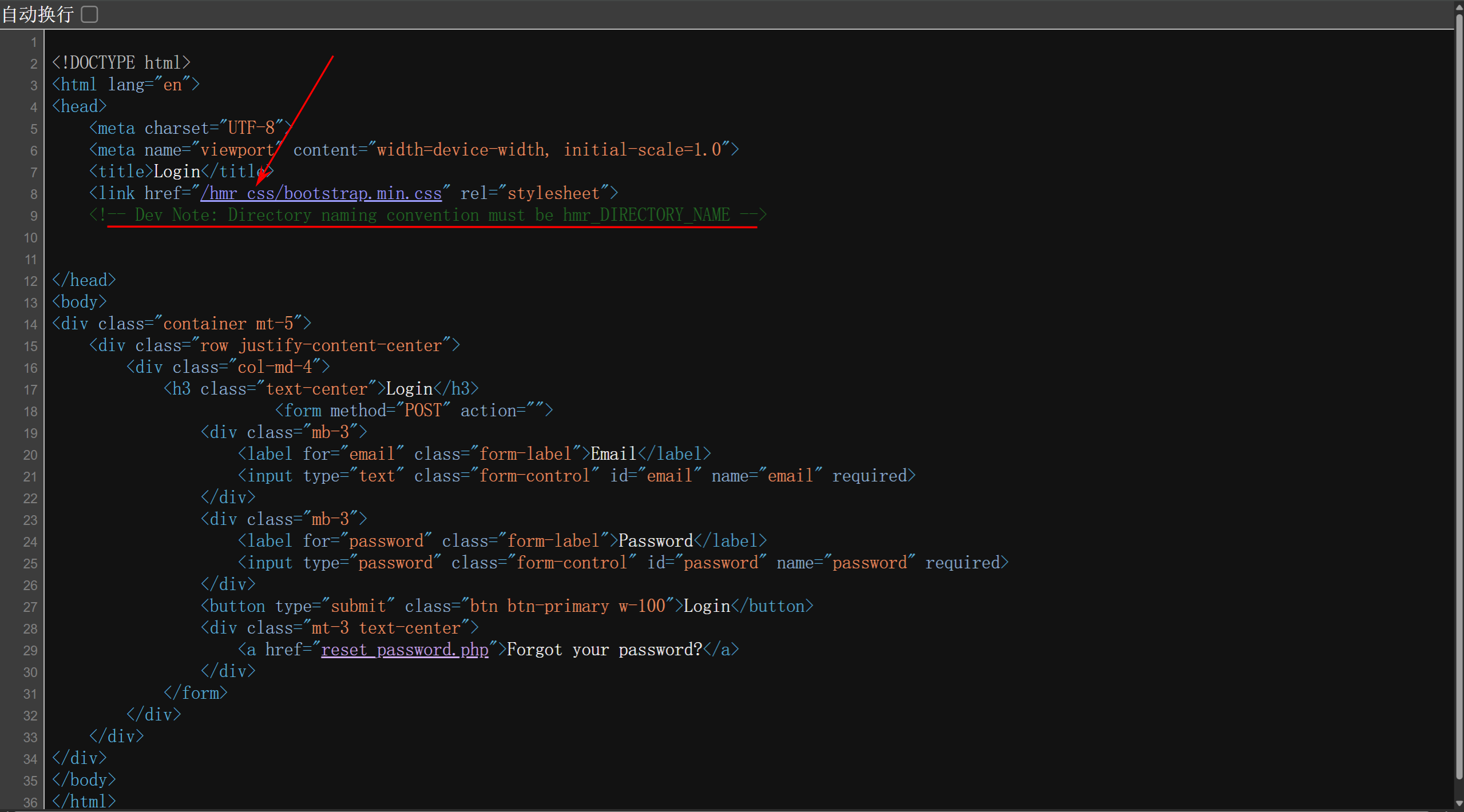Click line number 9 in gutter

[33, 216]
